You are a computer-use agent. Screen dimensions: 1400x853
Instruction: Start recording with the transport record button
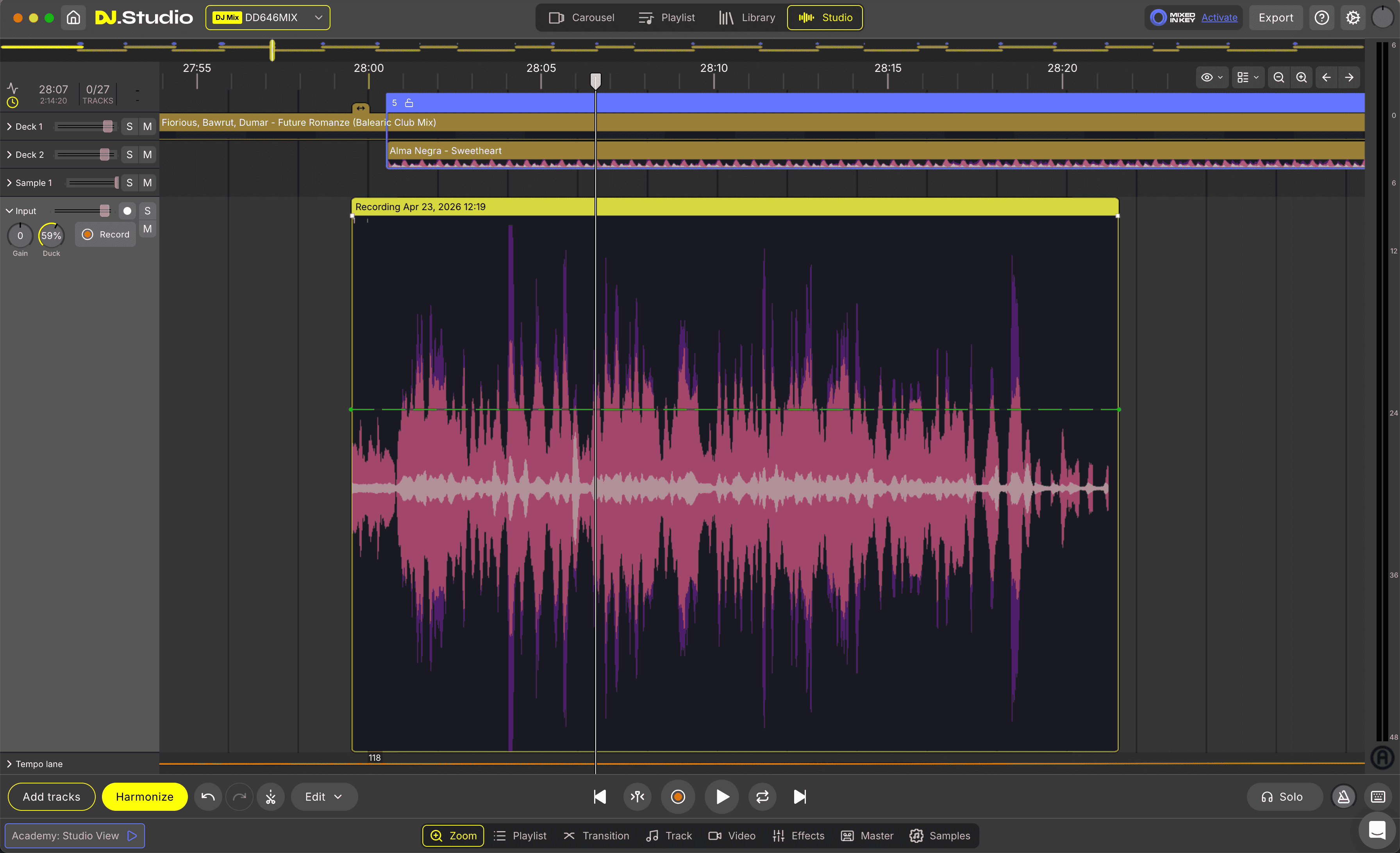pos(678,797)
